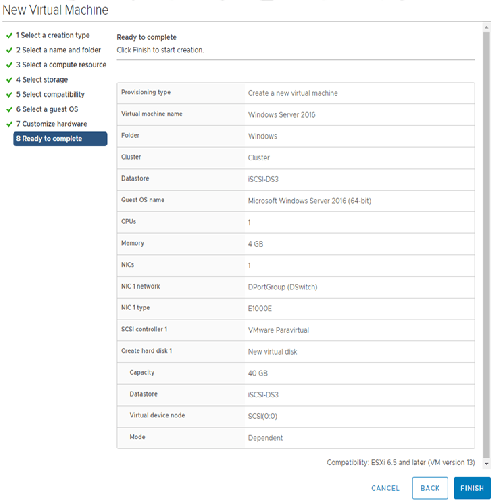Viewport: 491px width, 501px height.
Task: Select the Create hard disk 1 row
Action: pyautogui.click(x=296, y=351)
